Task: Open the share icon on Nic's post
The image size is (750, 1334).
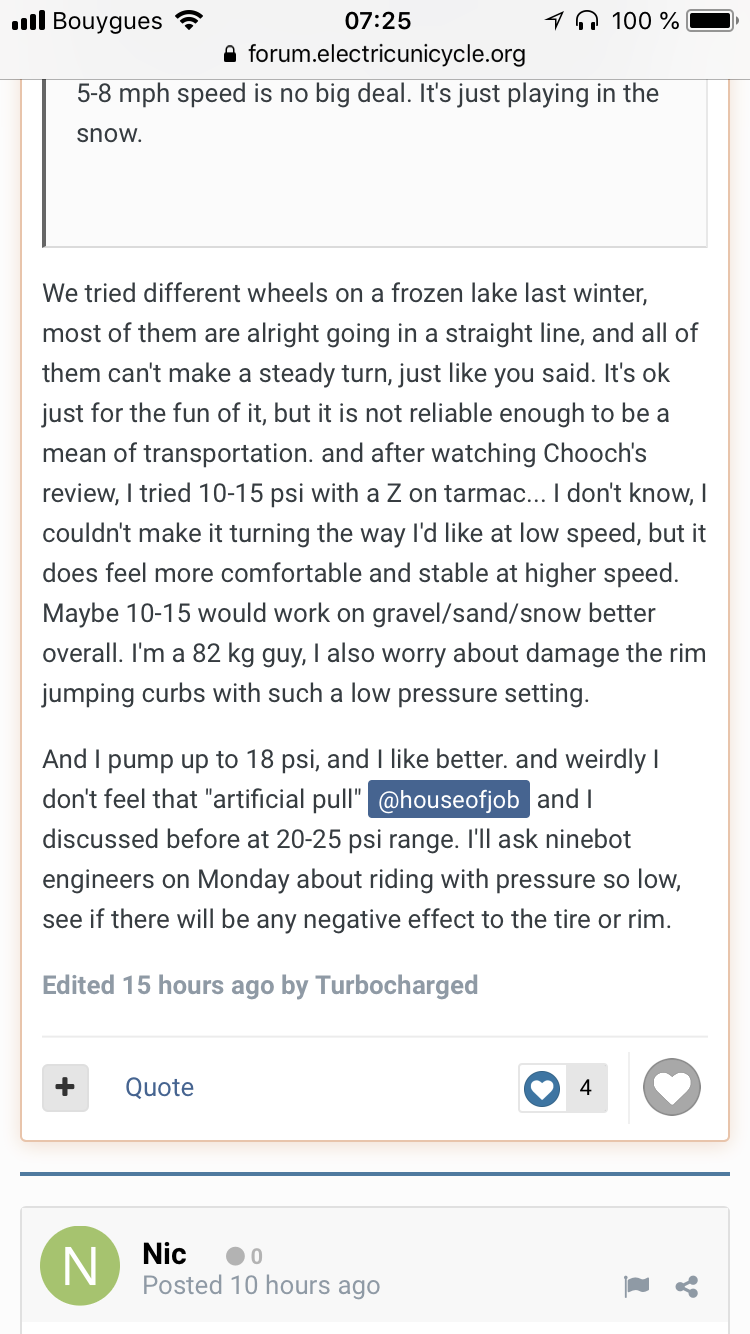Action: click(x=687, y=1287)
